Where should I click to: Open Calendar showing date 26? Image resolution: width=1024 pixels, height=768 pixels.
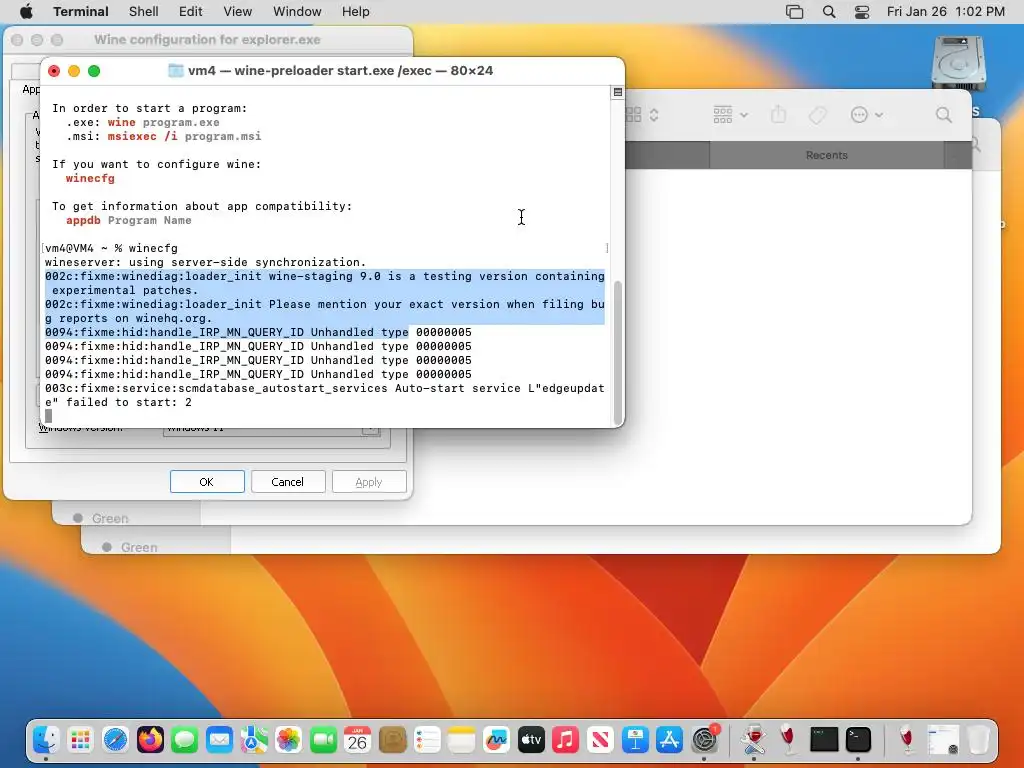click(x=357, y=740)
